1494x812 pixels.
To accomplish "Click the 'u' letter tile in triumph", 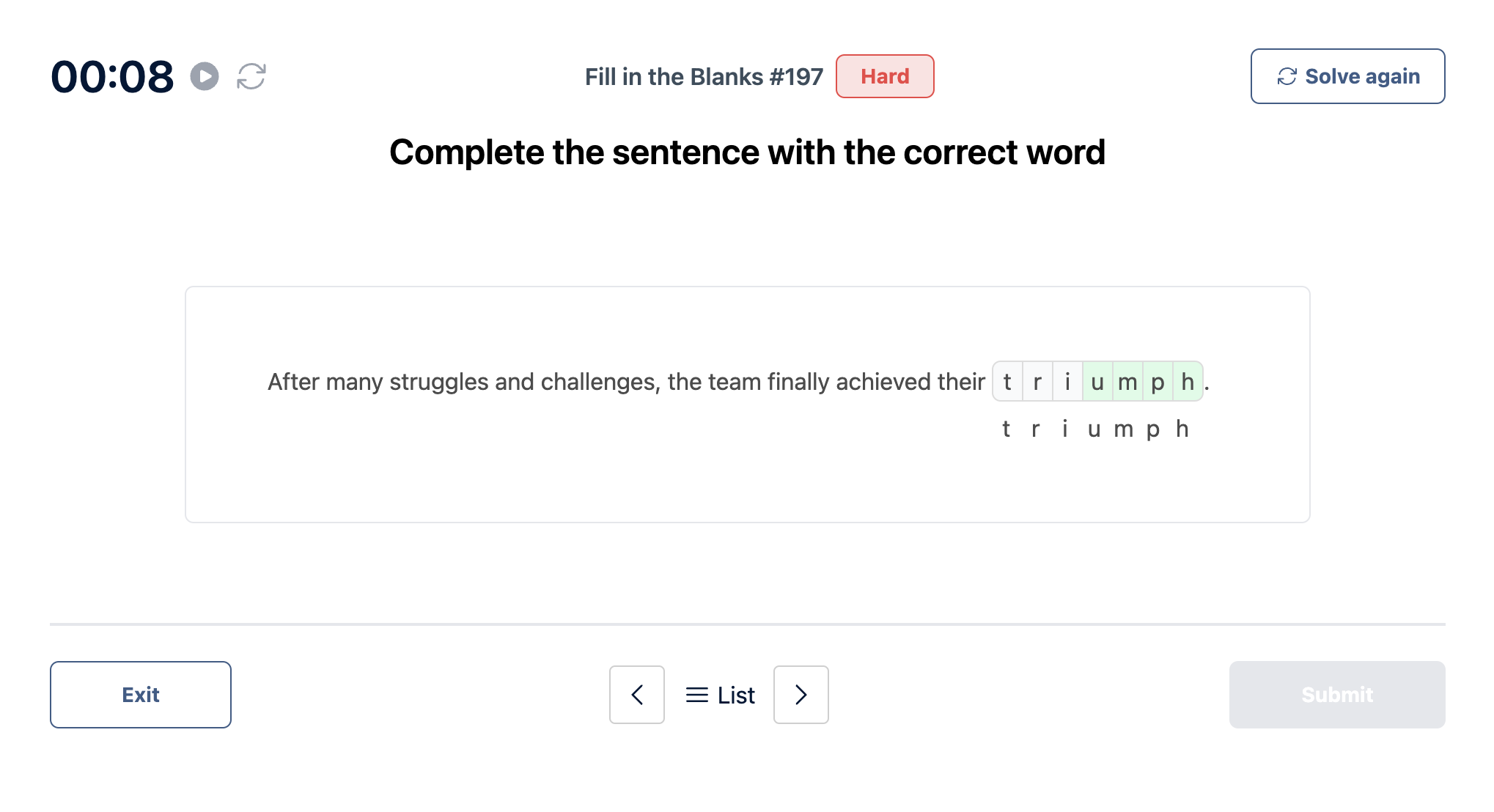I will tap(1094, 381).
